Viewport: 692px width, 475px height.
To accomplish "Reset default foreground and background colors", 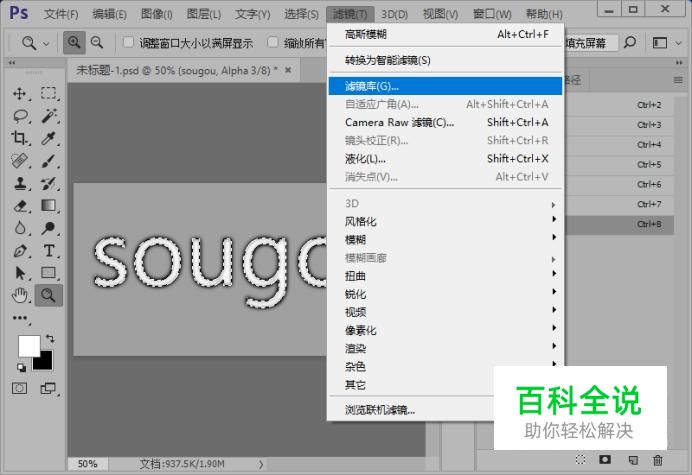I will click(21, 367).
